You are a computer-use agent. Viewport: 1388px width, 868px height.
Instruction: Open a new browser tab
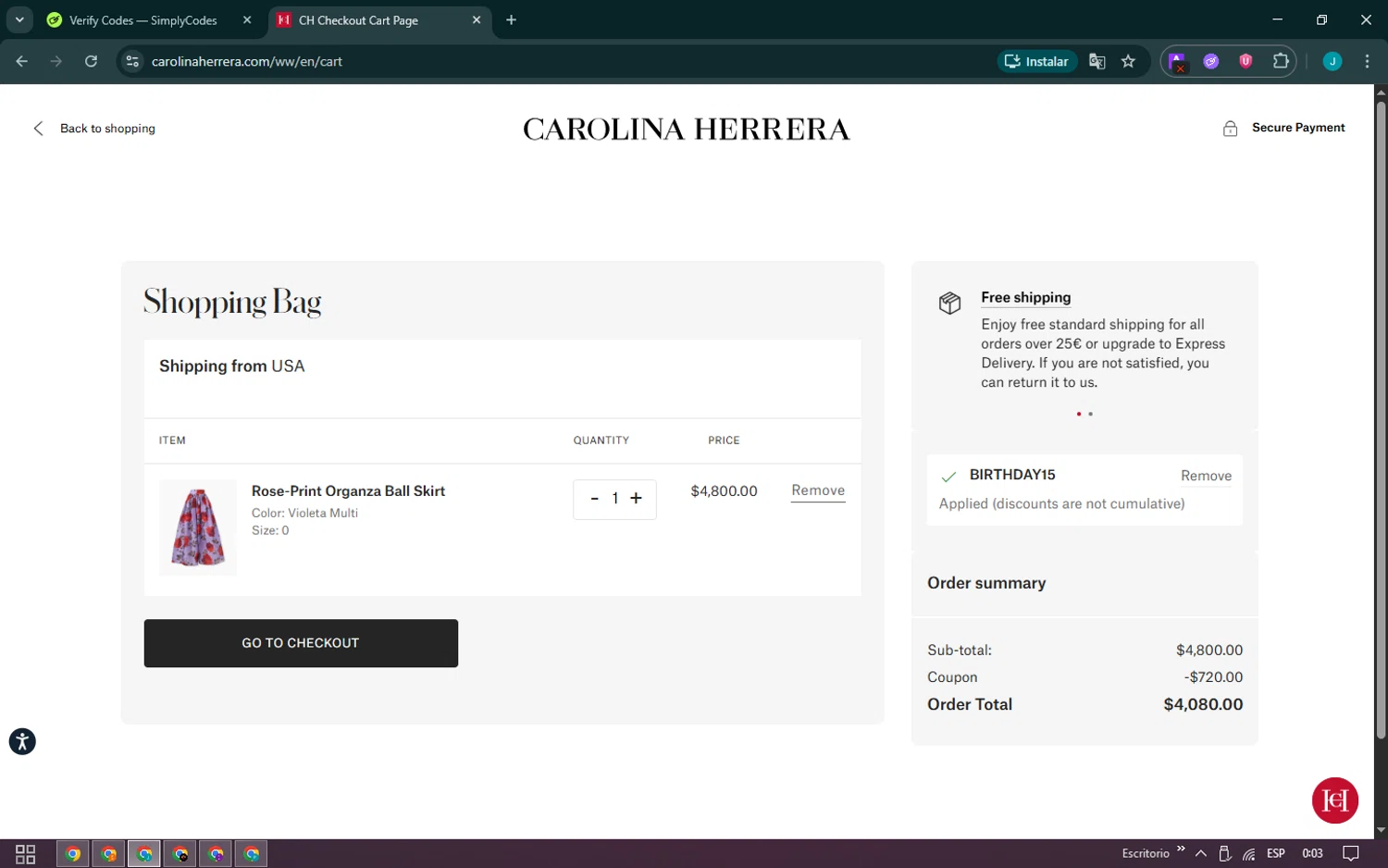coord(511,20)
